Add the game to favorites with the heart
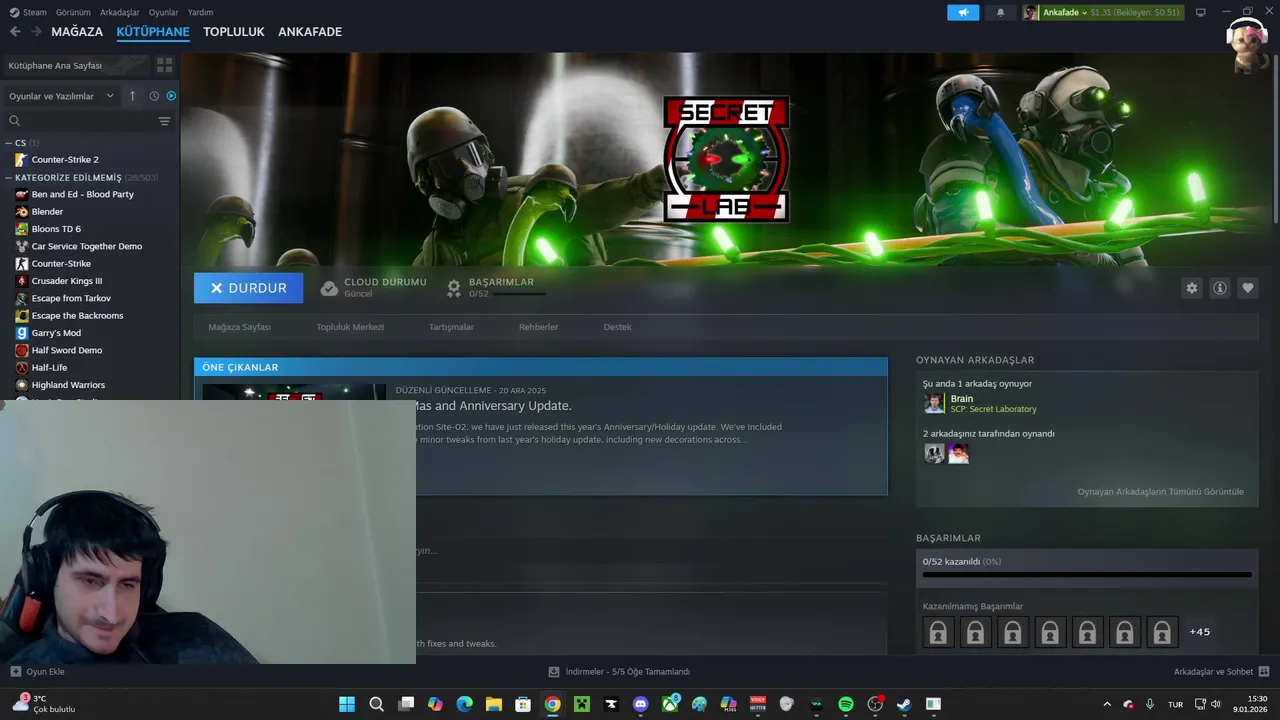Screen dimensions: 1280x720 tap(1248, 288)
